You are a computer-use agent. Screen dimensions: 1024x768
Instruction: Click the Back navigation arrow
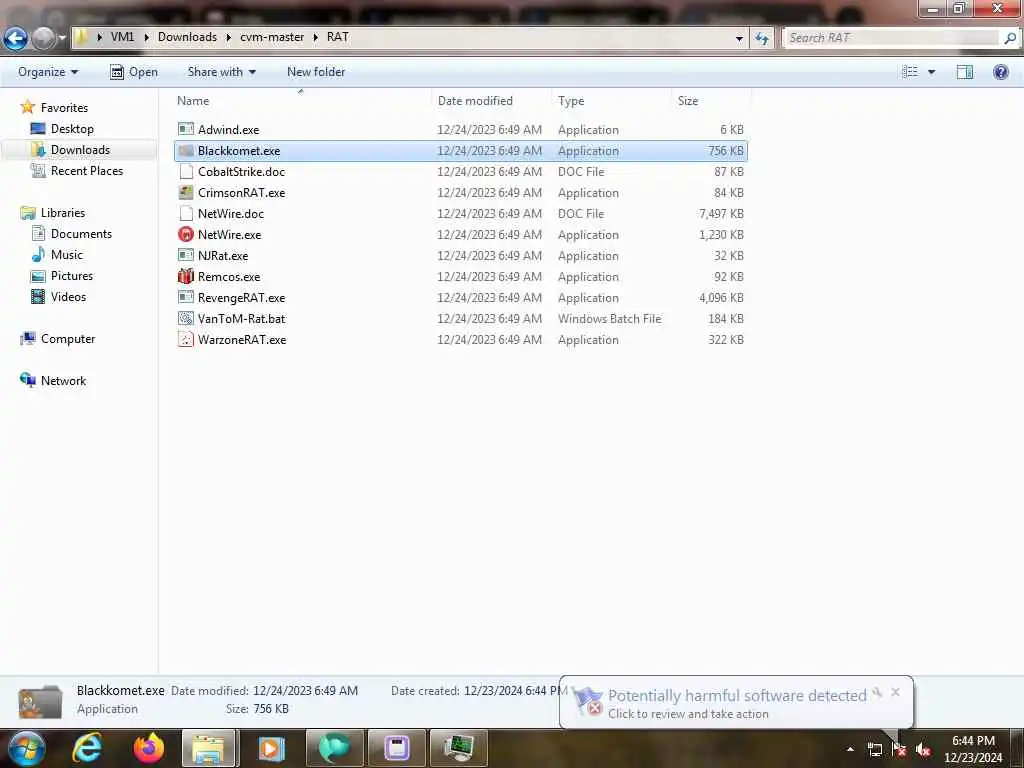tap(16, 38)
